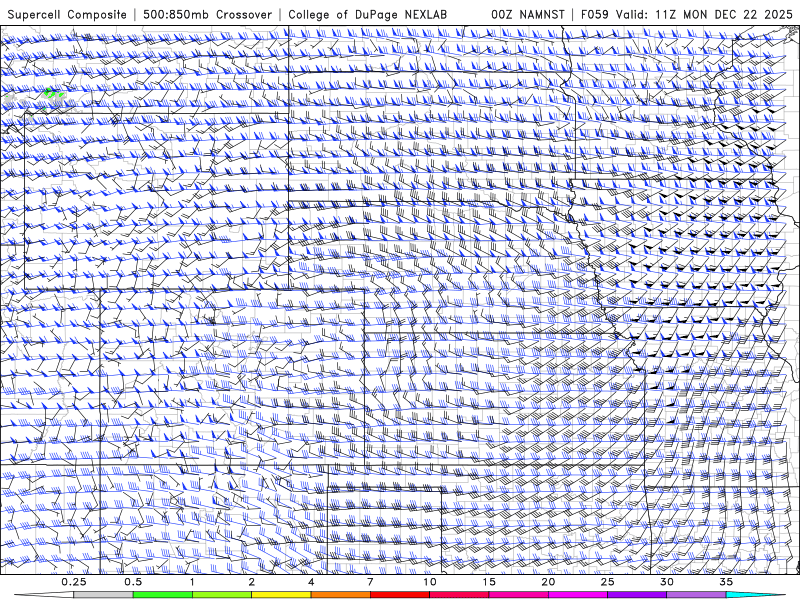Image resolution: width=800 pixels, height=600 pixels.
Task: Click the '4' legend value
Action: (311, 582)
